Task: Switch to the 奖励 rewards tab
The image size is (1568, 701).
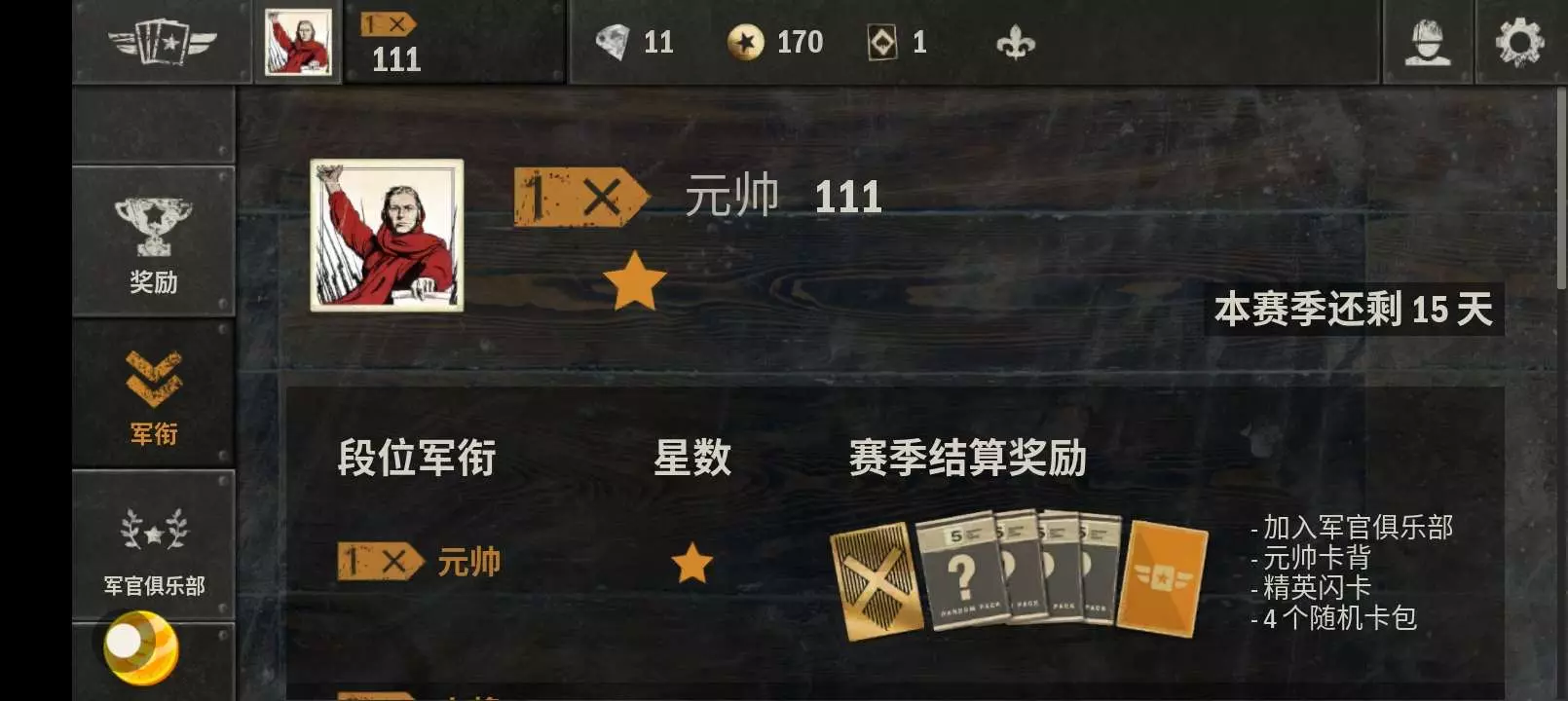Action: coord(154,242)
